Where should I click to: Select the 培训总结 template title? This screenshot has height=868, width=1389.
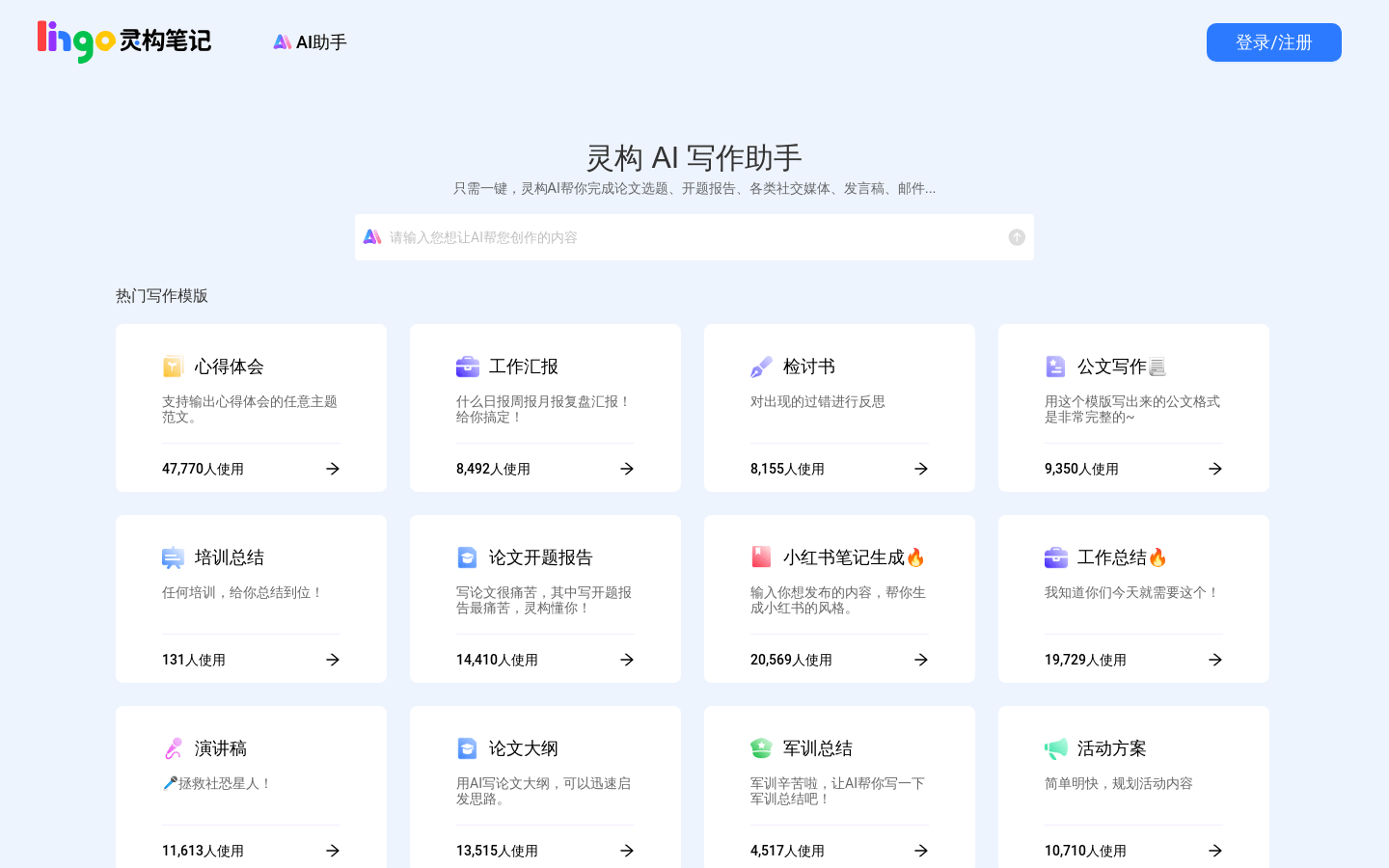click(x=230, y=557)
